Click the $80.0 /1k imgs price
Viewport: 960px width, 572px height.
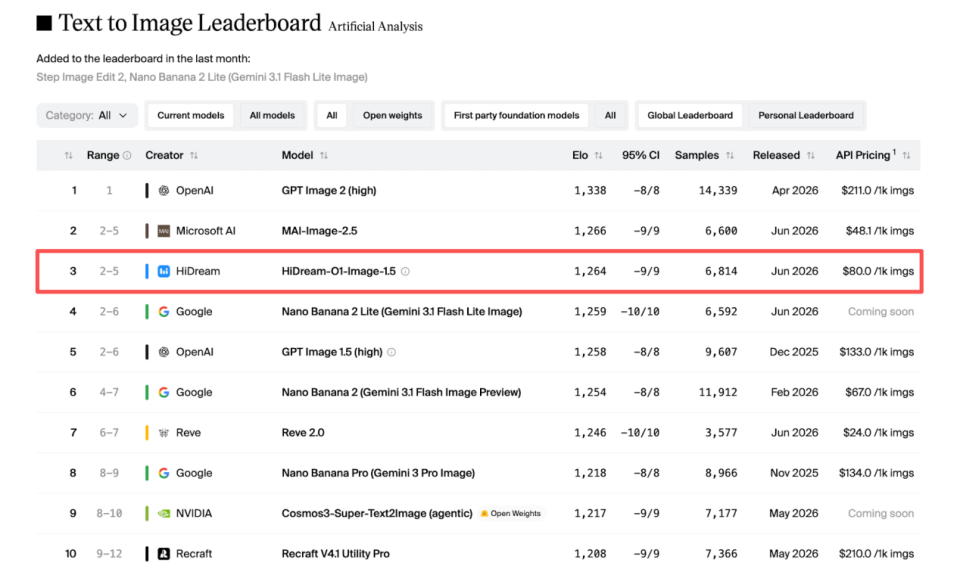[x=878, y=271]
